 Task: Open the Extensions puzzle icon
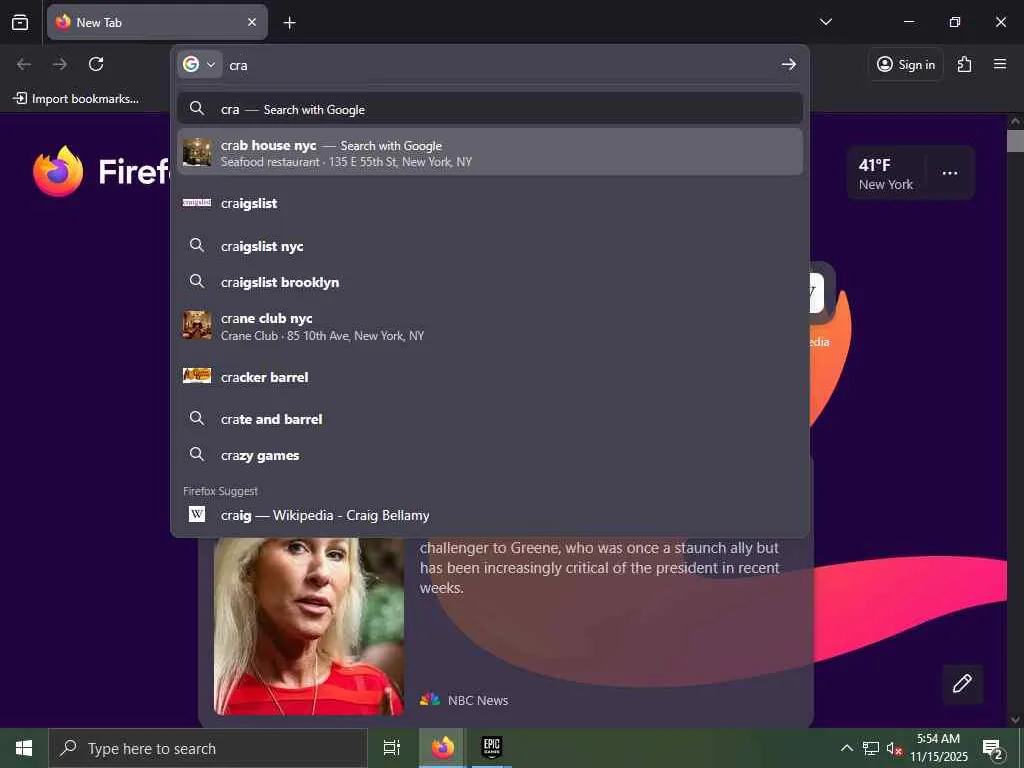964,64
